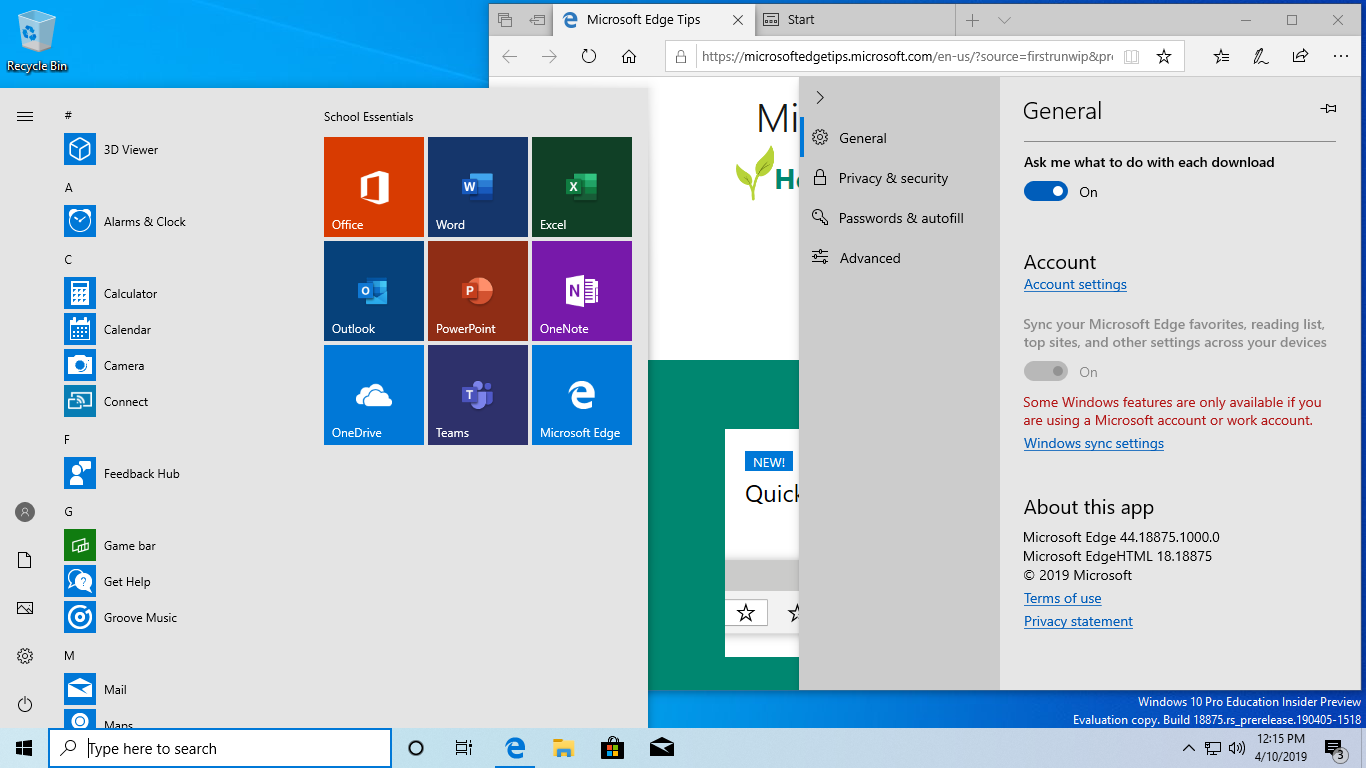Show hidden system tray icons
Screen dimensions: 1366x768
(x=1188, y=748)
